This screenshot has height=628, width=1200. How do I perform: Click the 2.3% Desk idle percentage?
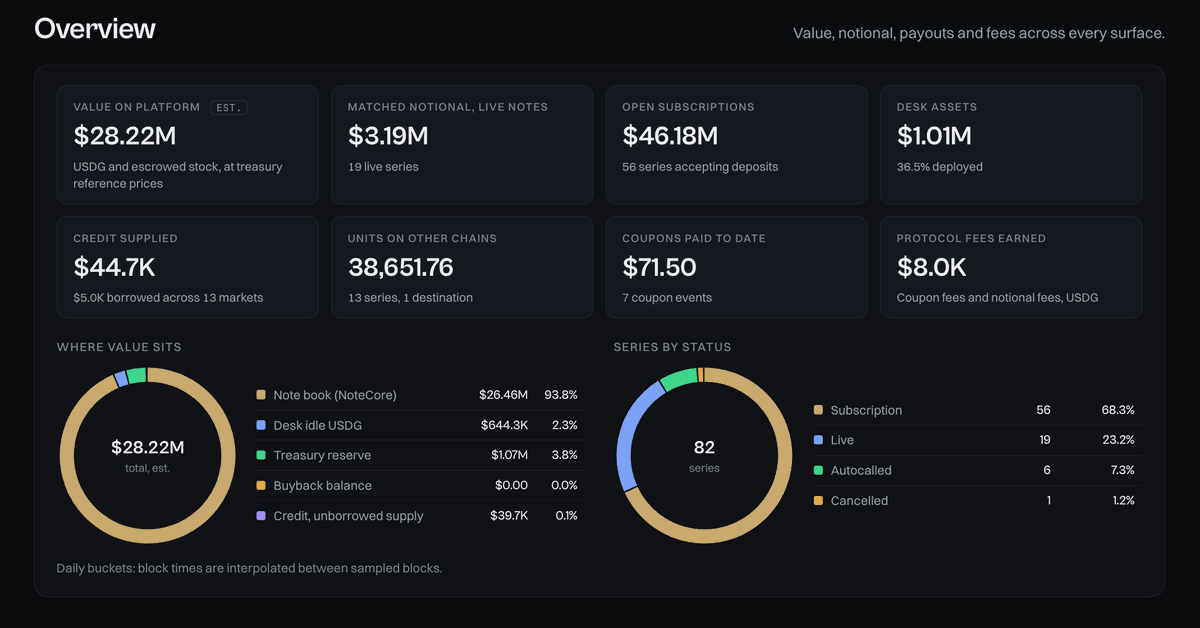point(565,425)
